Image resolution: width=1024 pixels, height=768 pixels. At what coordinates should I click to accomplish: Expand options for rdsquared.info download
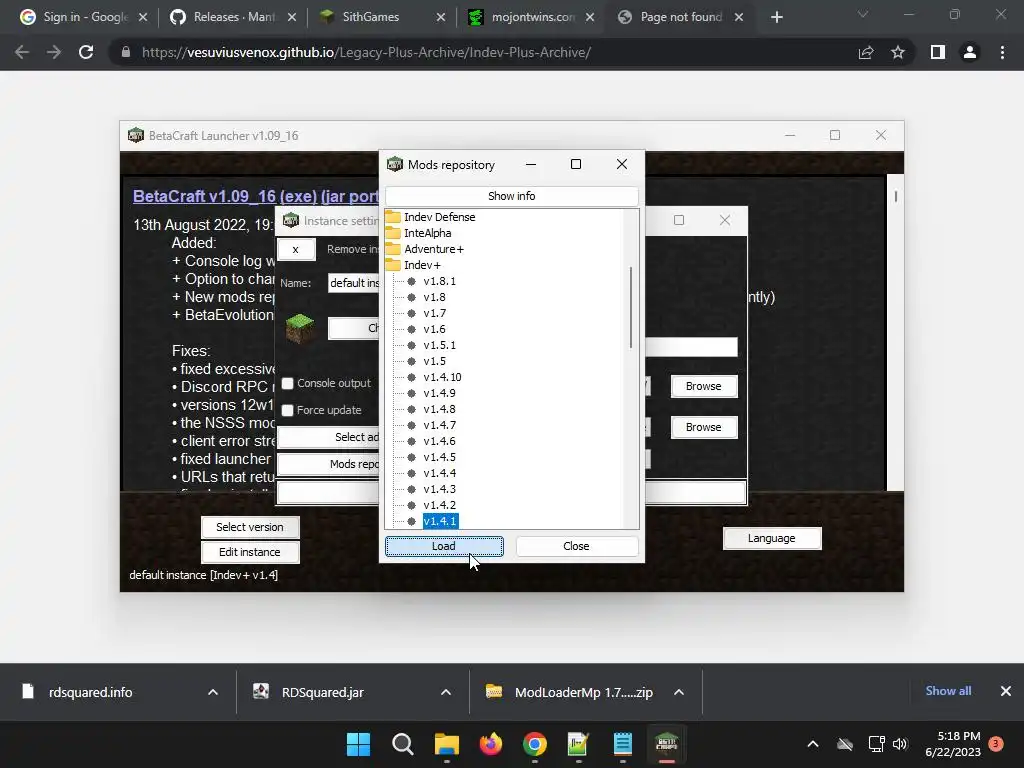point(213,692)
